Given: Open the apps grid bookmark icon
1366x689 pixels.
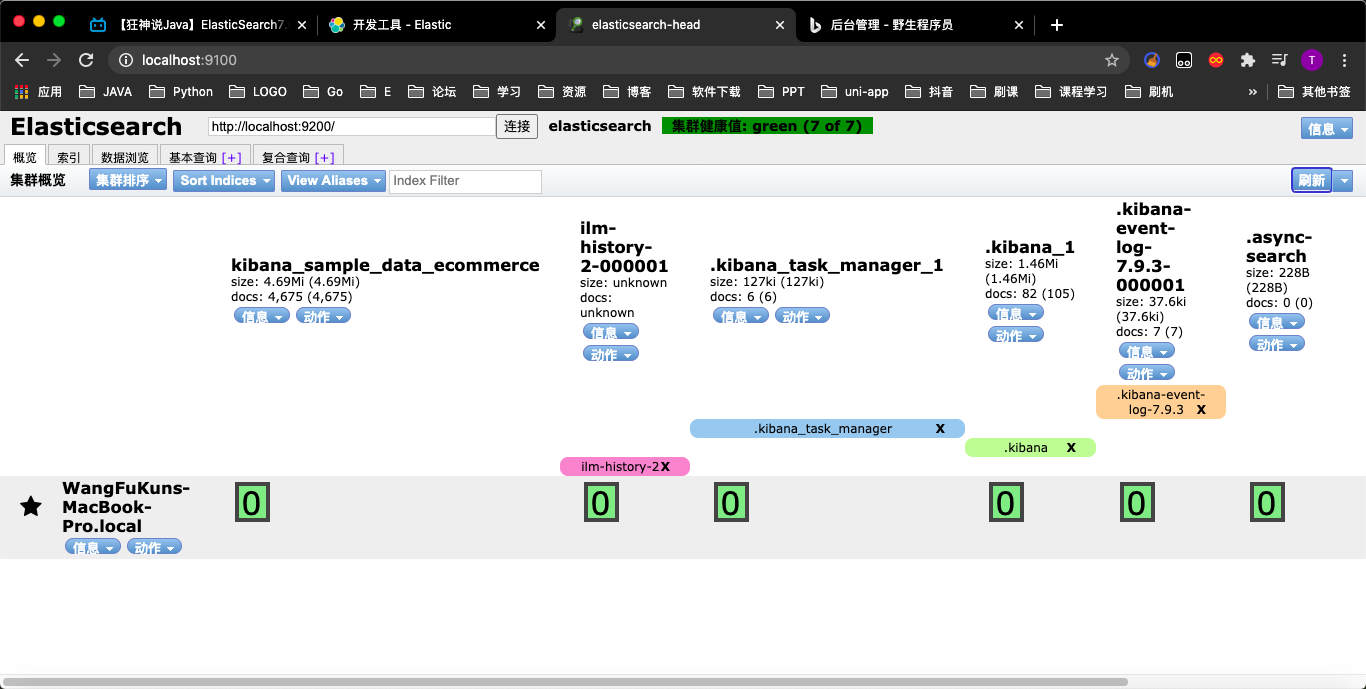Looking at the screenshot, I should (x=21, y=91).
